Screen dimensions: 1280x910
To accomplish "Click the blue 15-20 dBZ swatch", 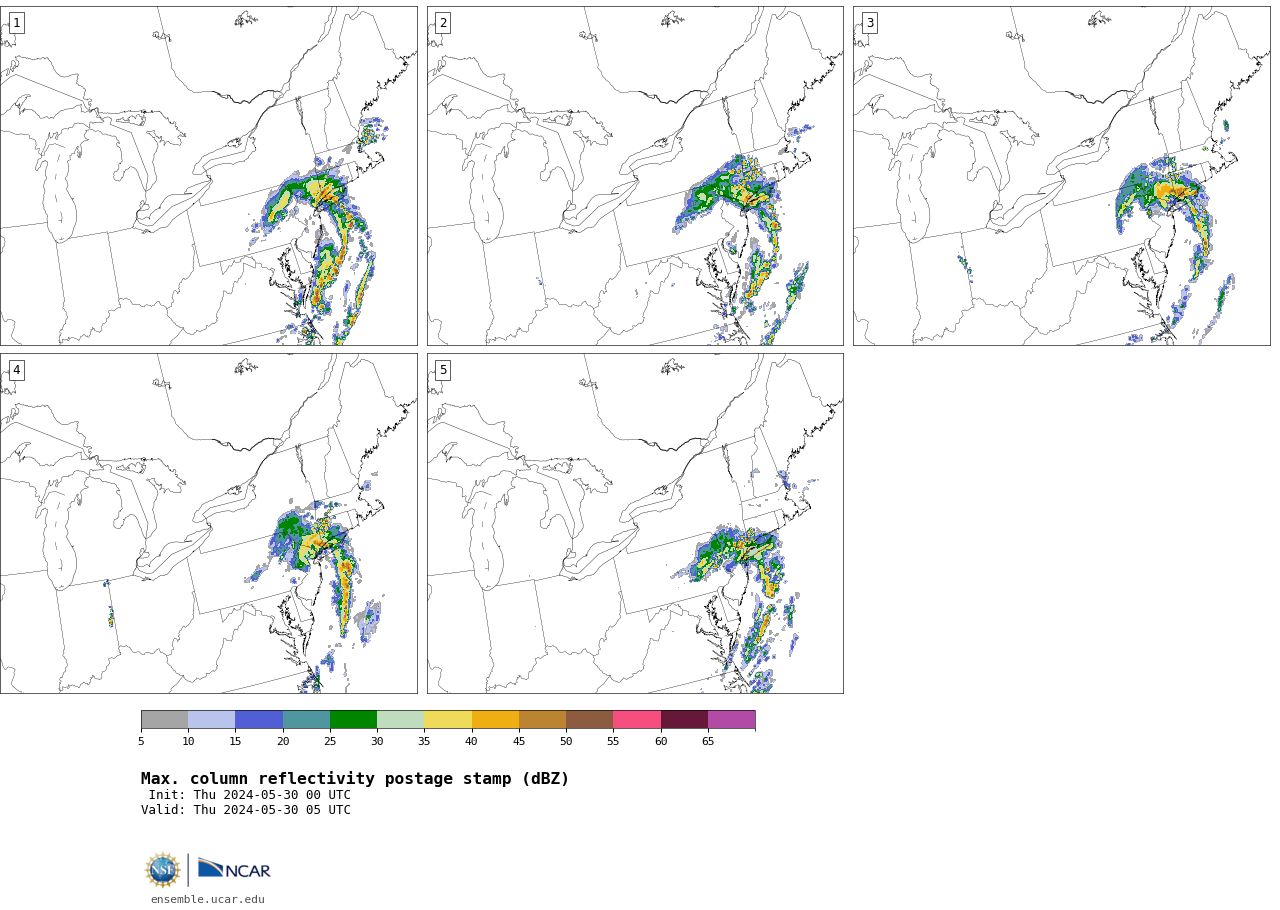I will 259,720.
